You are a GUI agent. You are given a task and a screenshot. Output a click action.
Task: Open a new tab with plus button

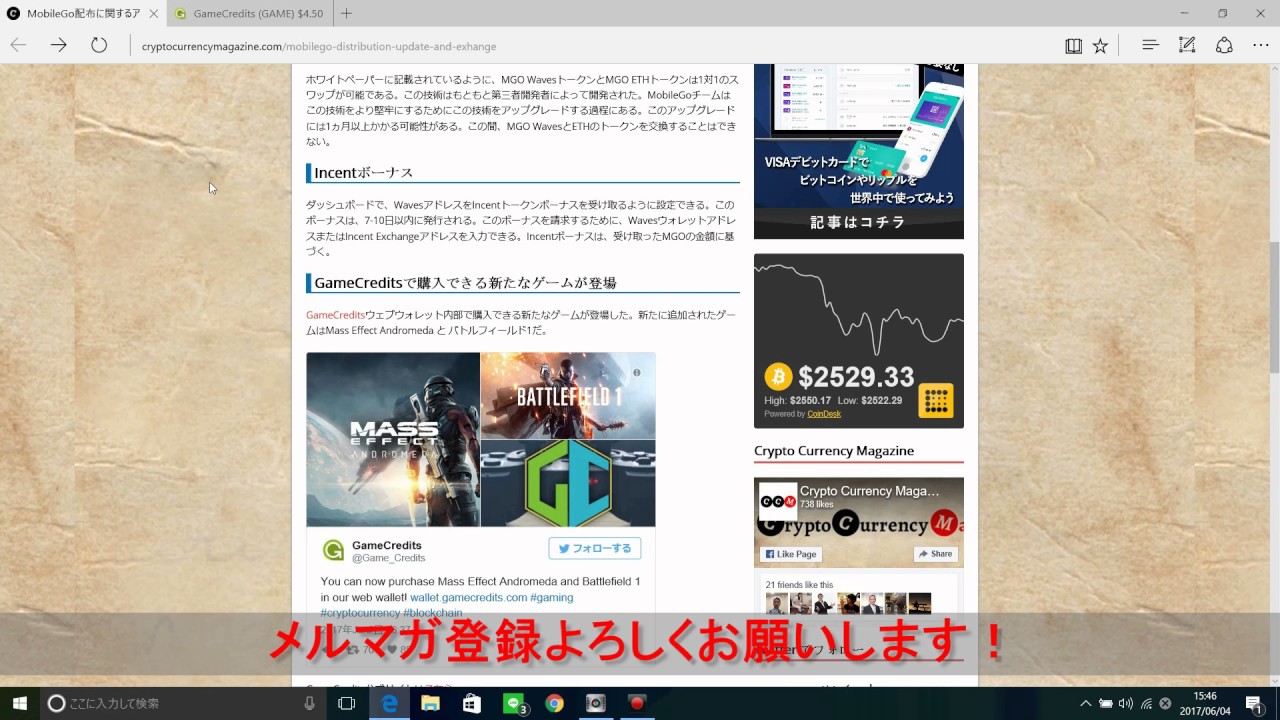[x=346, y=13]
